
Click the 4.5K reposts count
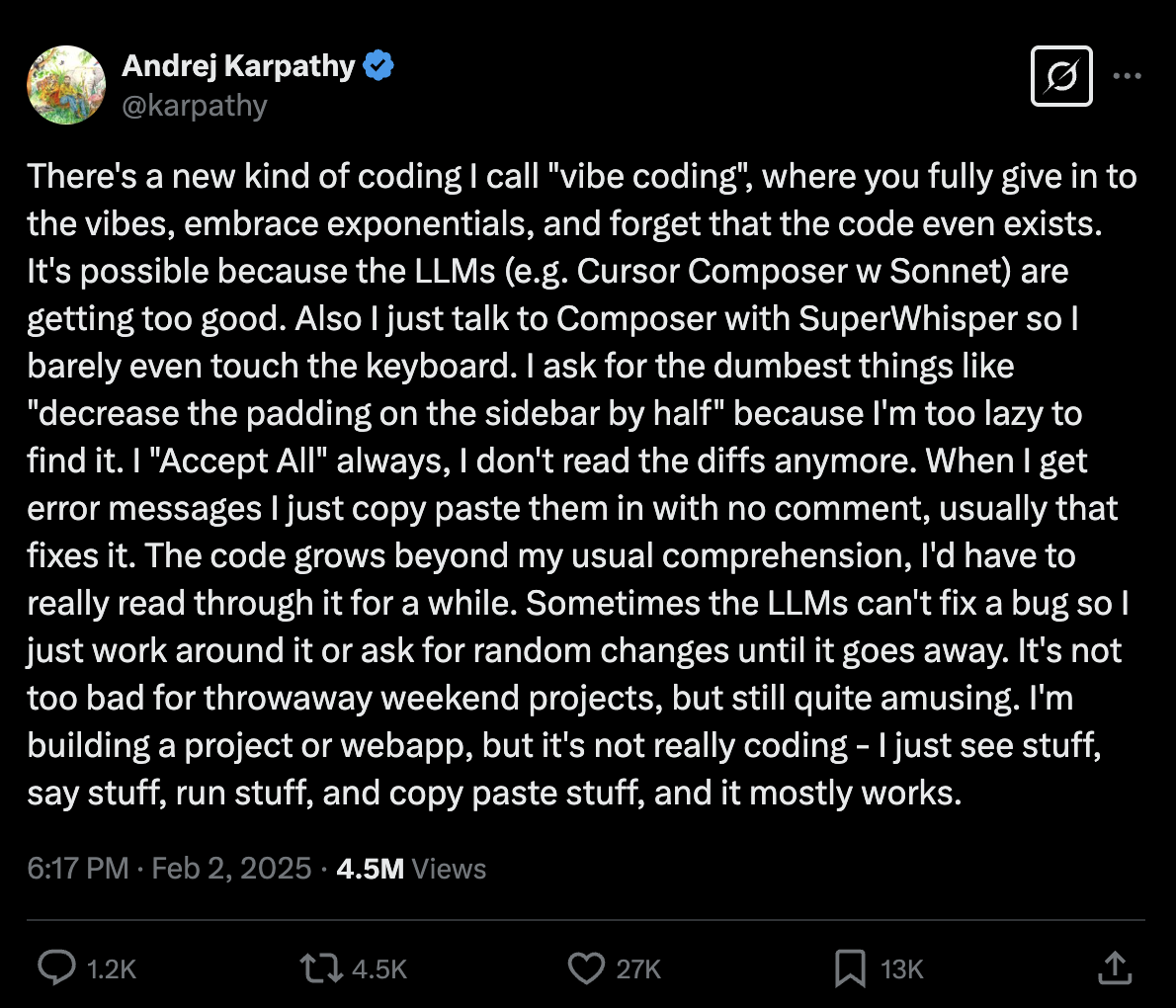point(379,969)
